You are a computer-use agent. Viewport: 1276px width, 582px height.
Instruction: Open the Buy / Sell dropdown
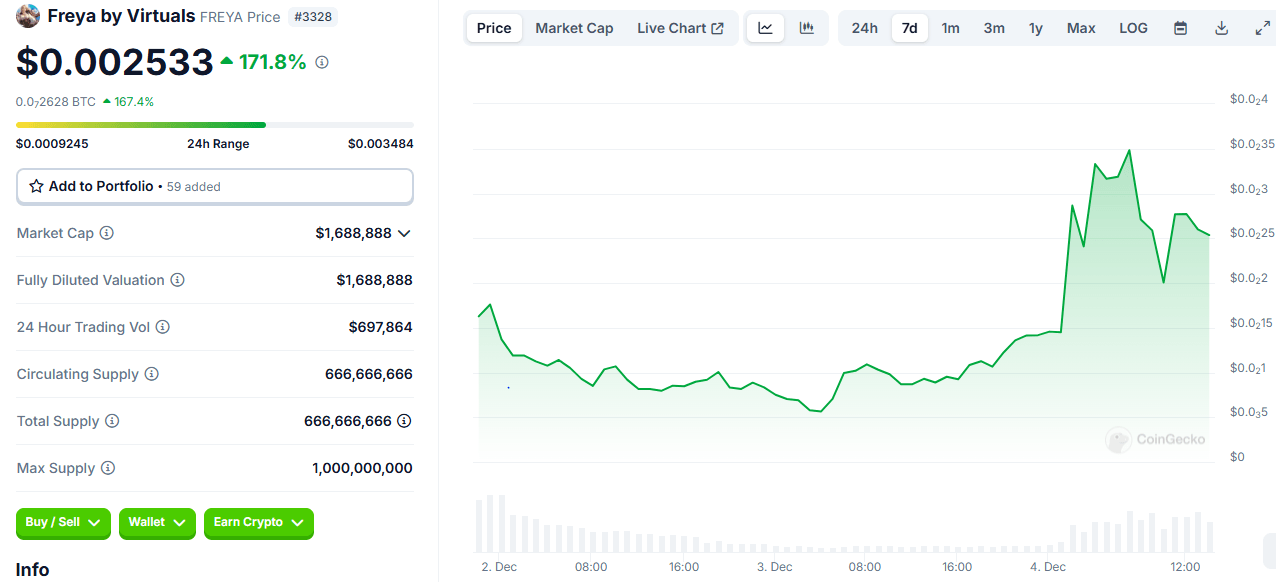[x=63, y=523]
